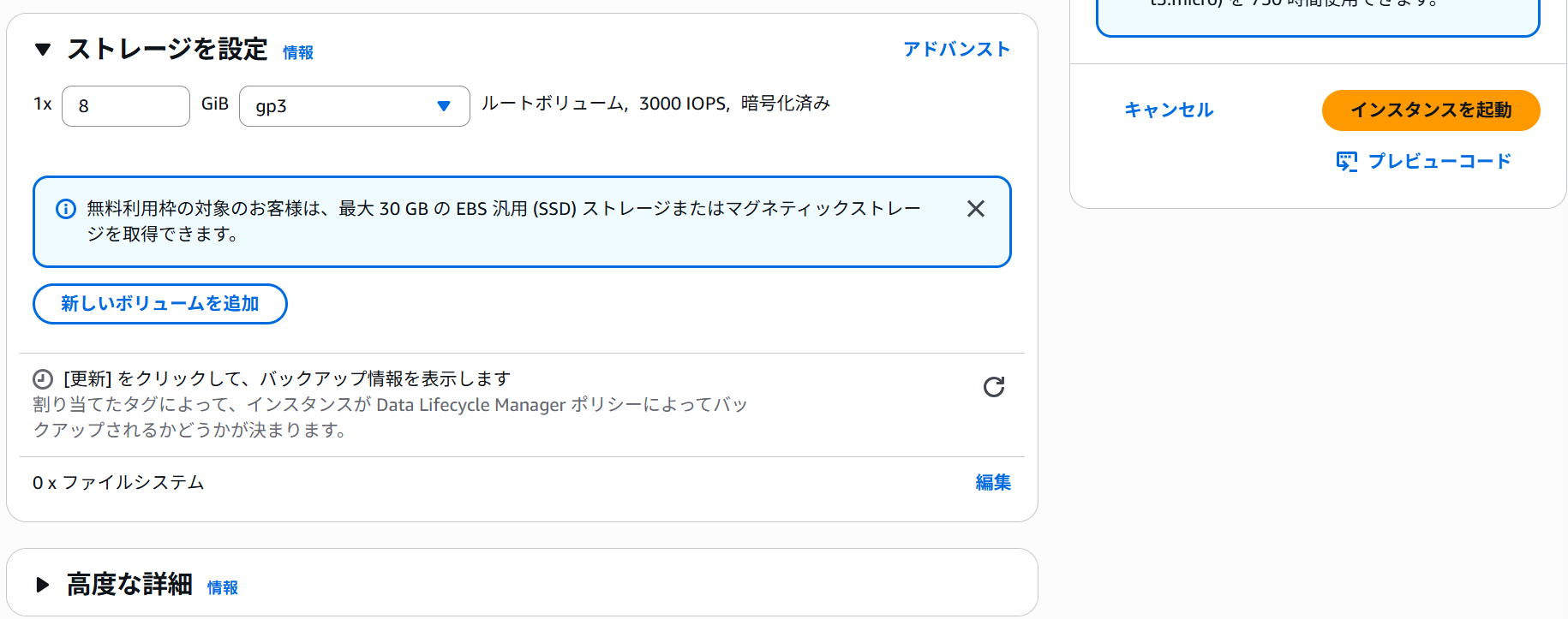
Task: Click 新しいボリュームを追加 button
Action: [160, 304]
